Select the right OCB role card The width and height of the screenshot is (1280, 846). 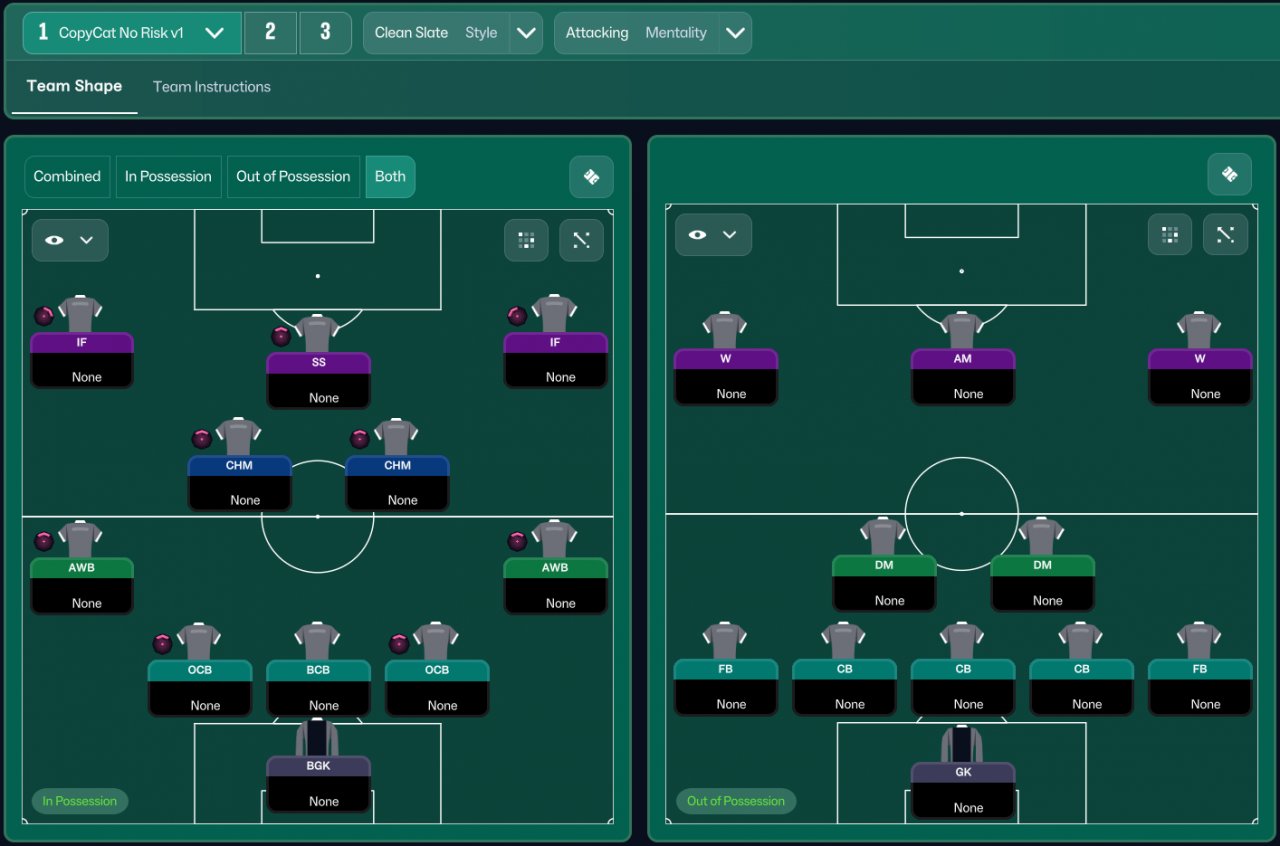(437, 688)
